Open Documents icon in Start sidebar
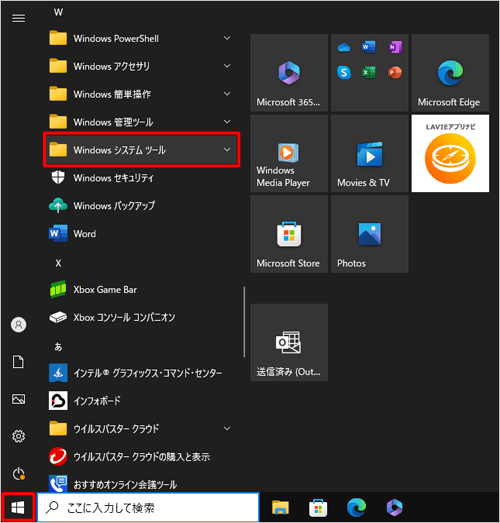Viewport: 500px width, 523px height. (x=18, y=362)
